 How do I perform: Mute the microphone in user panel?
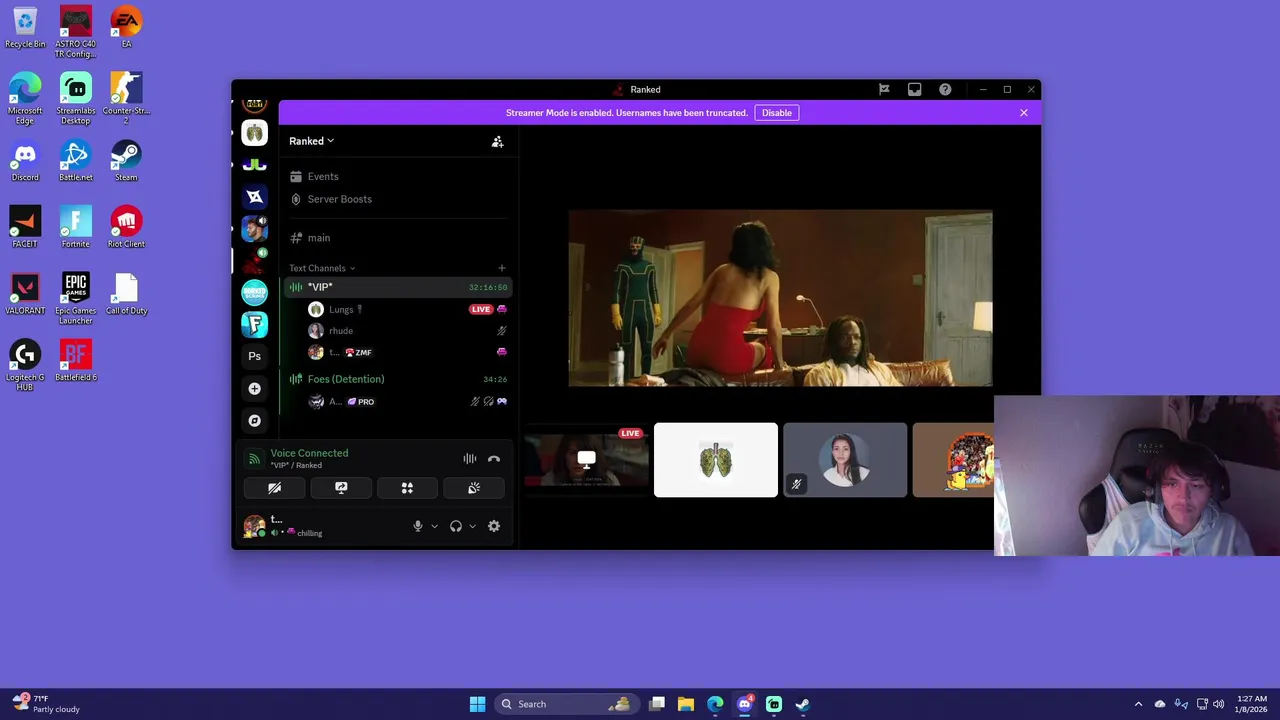418,526
